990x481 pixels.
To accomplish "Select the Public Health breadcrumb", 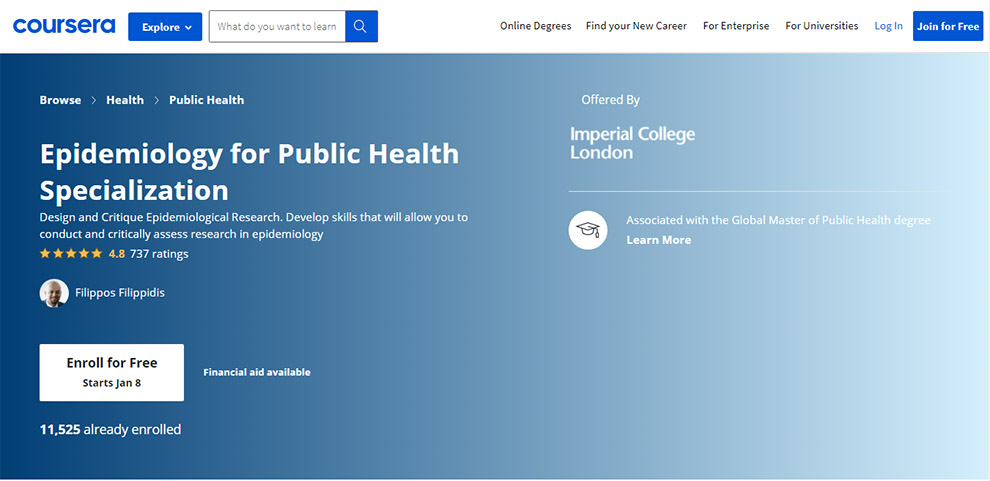I will [x=206, y=100].
